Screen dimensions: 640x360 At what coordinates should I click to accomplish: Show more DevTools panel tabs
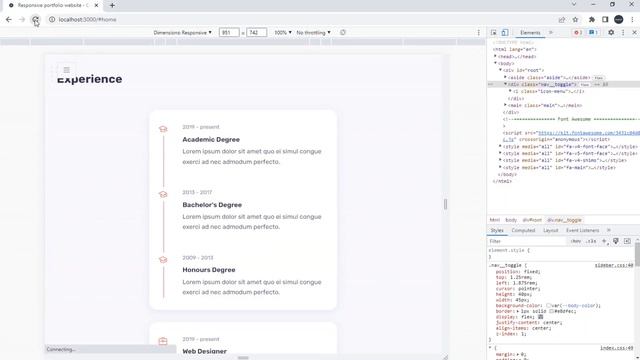551,32
